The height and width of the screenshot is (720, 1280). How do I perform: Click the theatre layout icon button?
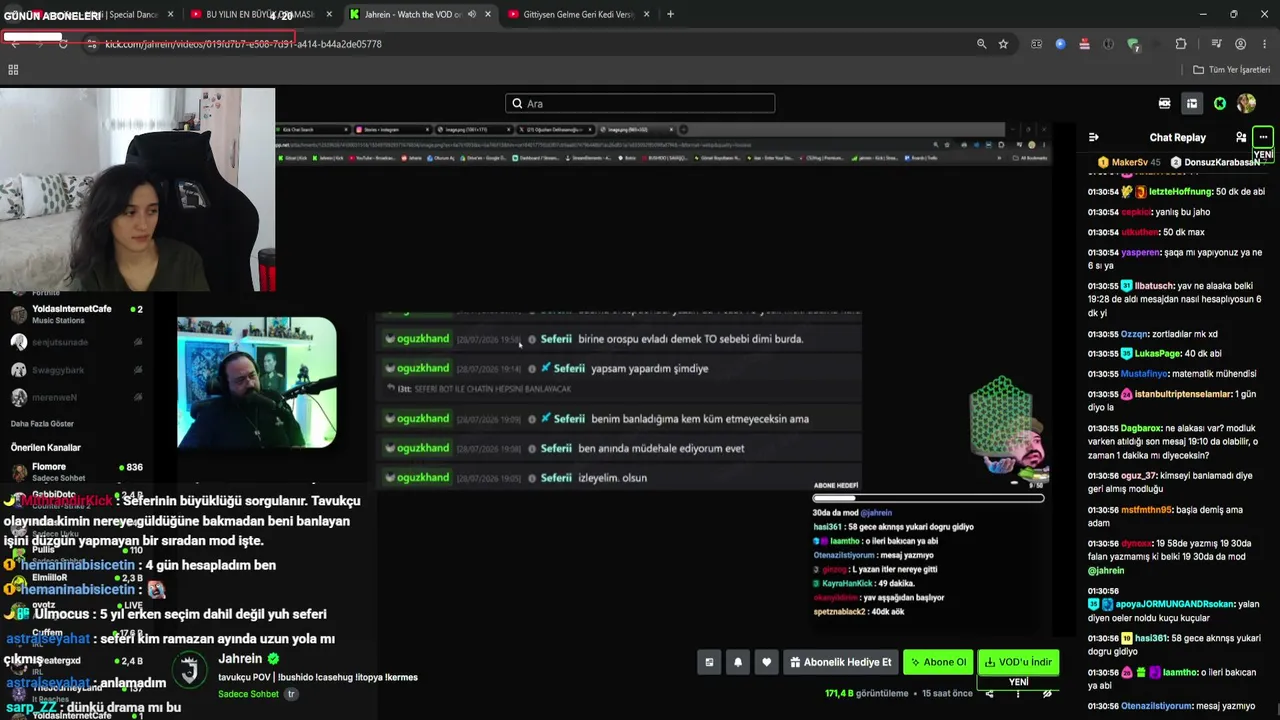coord(709,662)
